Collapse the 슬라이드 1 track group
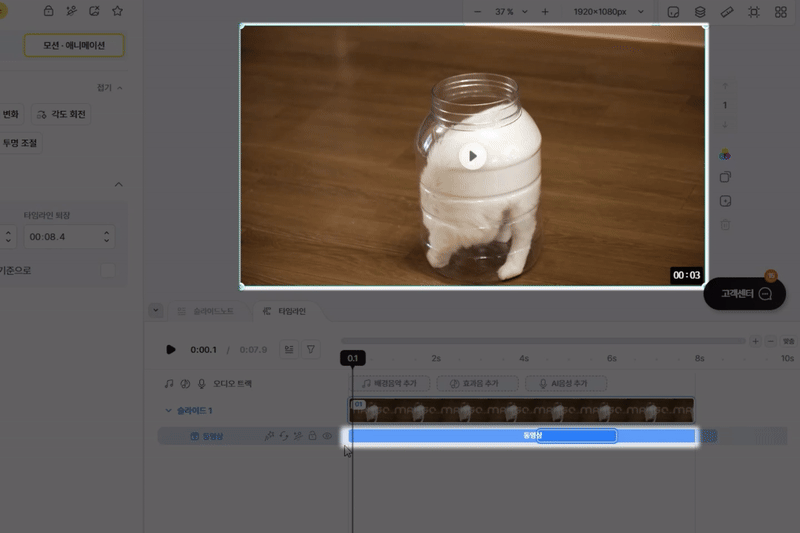Viewport: 800px width, 533px height. (x=168, y=410)
